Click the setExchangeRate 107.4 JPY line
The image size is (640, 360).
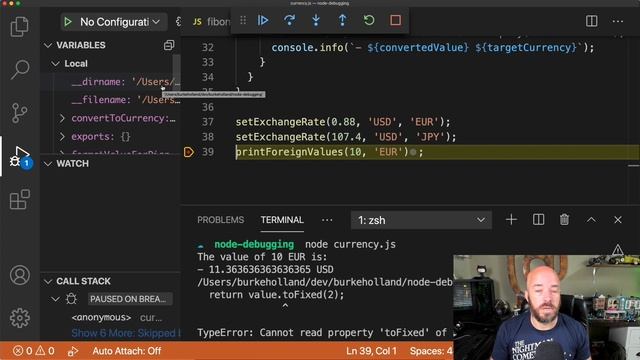coord(346,137)
